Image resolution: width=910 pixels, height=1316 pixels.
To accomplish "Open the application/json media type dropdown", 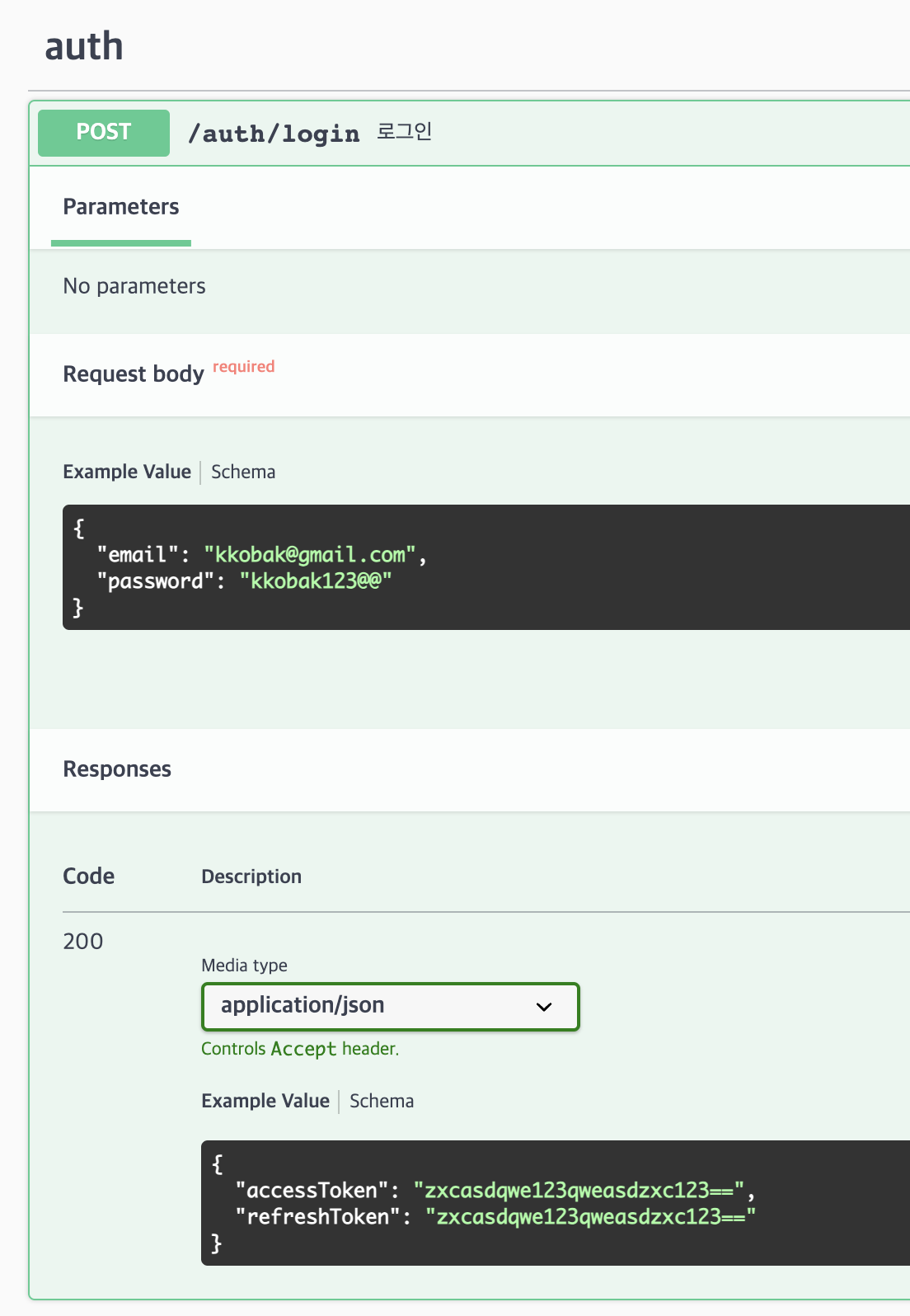I will point(391,1006).
